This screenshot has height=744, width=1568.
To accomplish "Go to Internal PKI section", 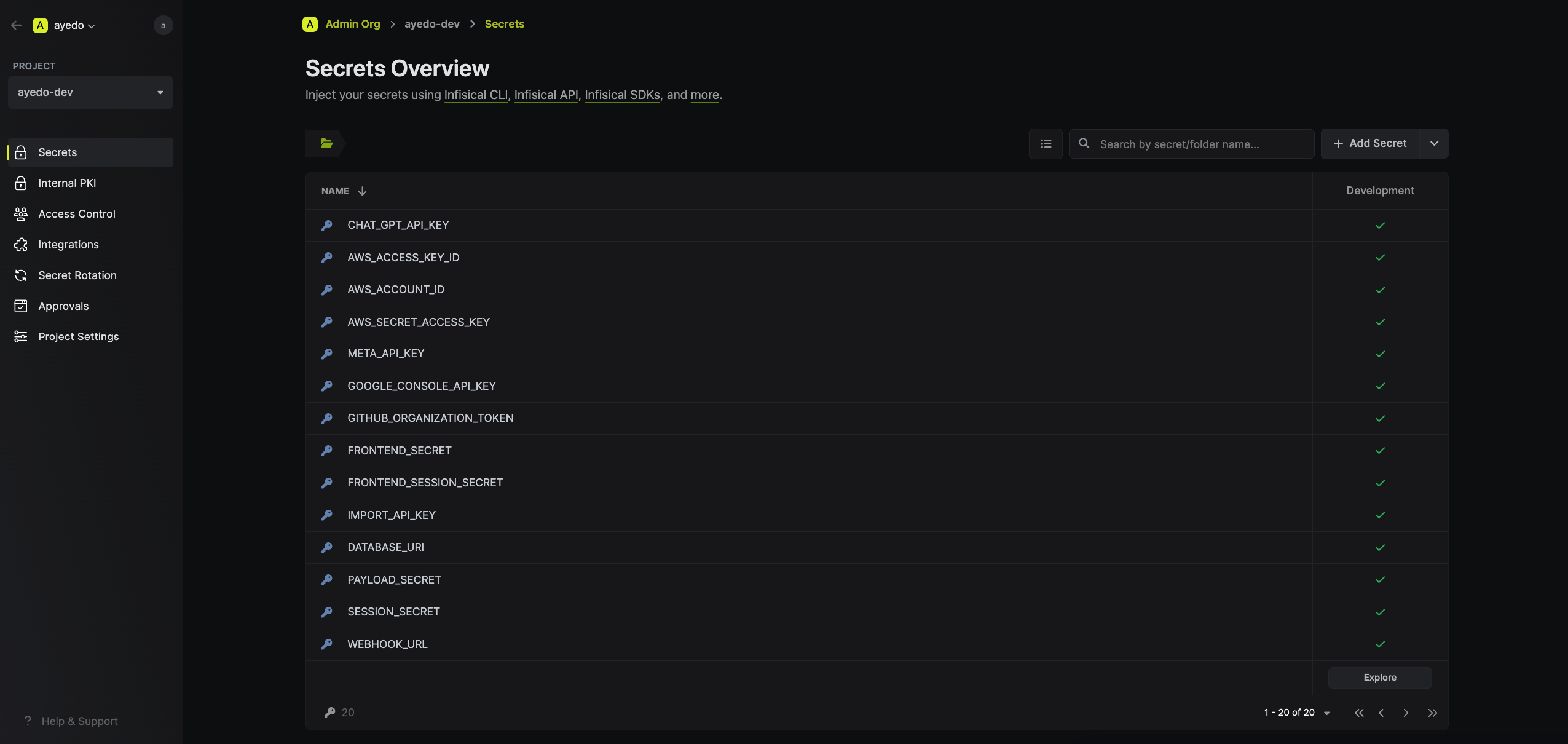I will [90, 183].
